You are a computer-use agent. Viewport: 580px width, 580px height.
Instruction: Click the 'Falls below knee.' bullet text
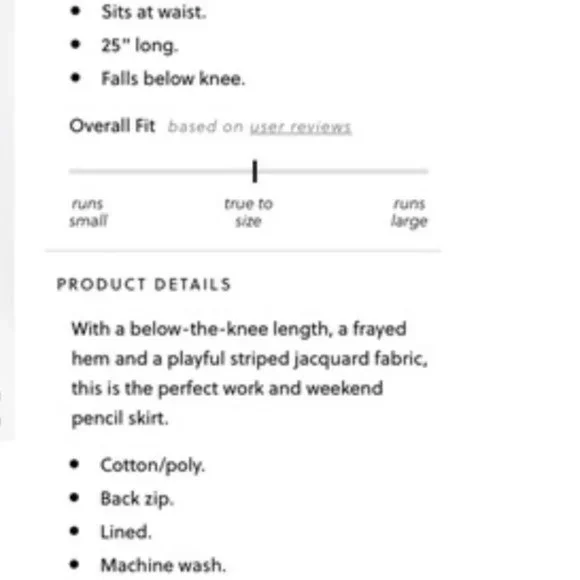[x=173, y=79]
